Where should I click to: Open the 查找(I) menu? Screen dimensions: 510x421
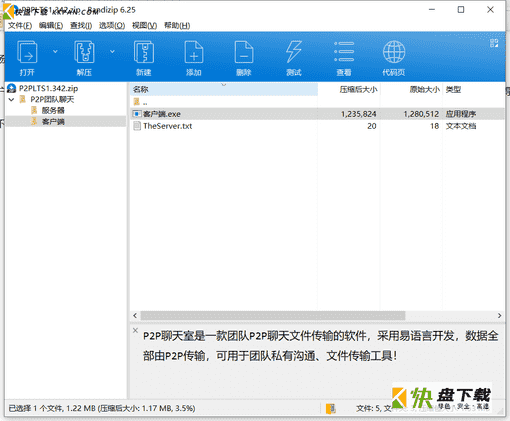(x=81, y=26)
